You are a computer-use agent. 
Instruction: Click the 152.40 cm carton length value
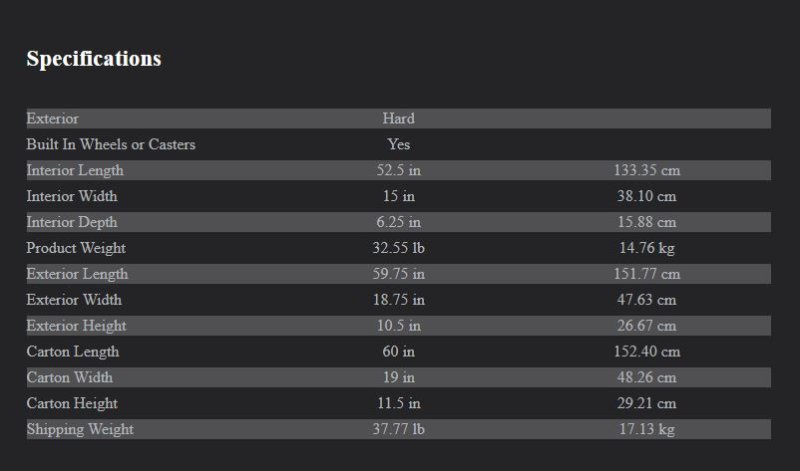[646, 352]
